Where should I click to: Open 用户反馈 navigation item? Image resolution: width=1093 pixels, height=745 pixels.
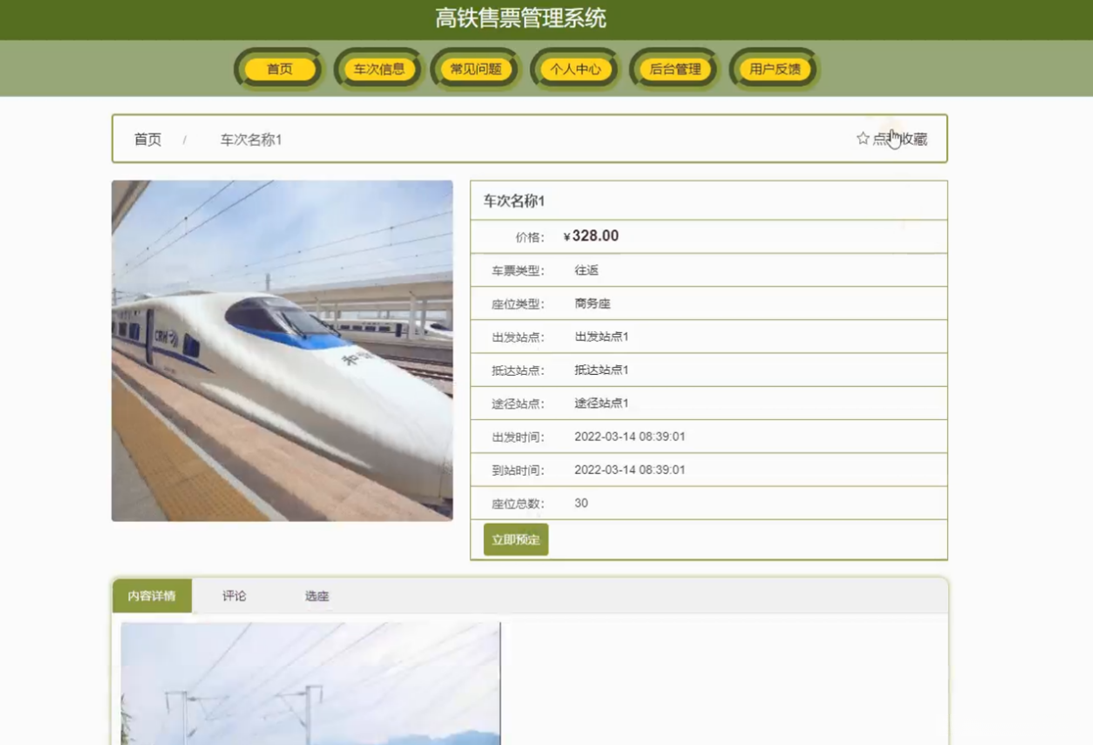pos(774,69)
